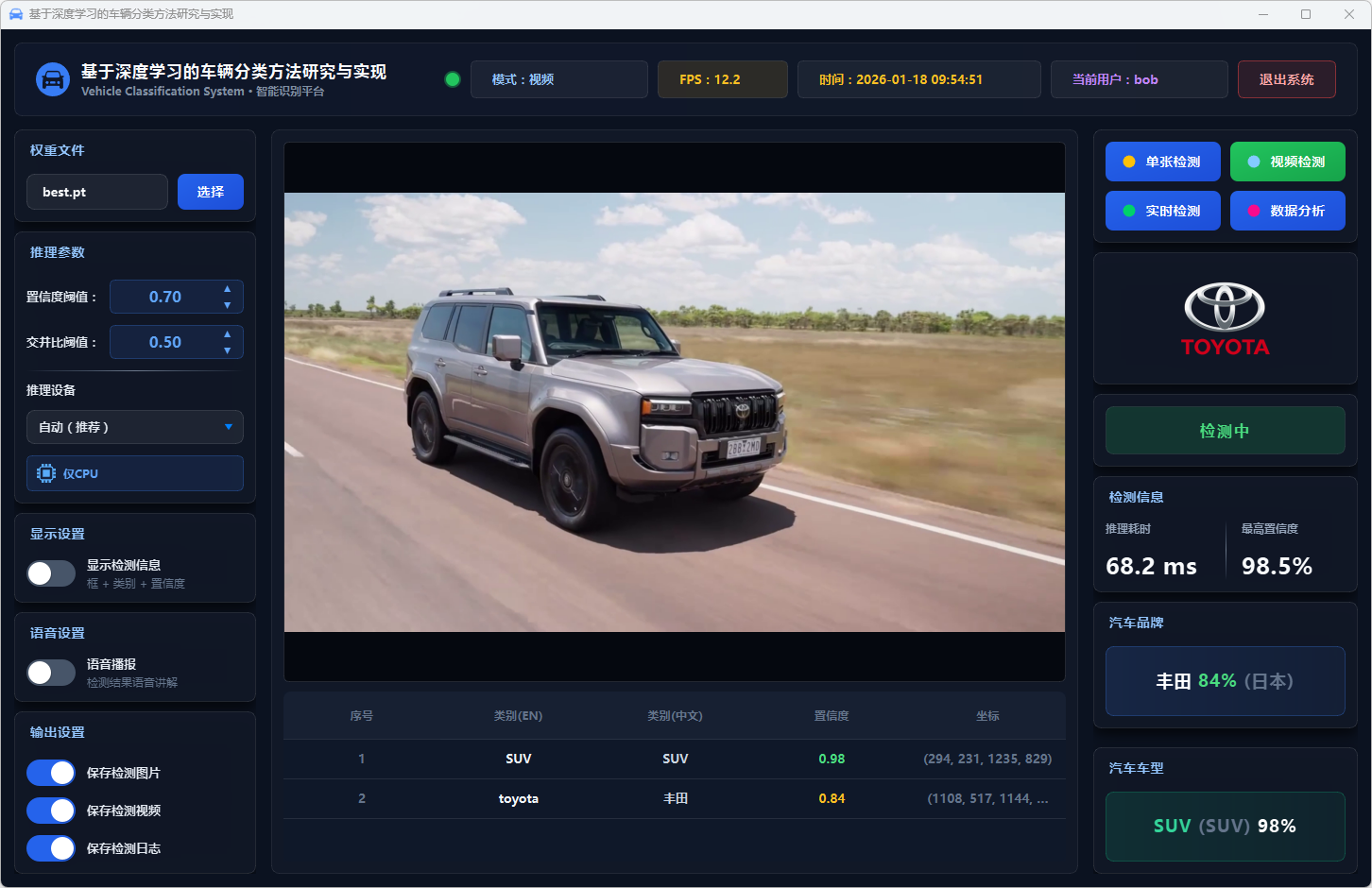Click the pink dot on 数据分析 button
This screenshot has width=1372, height=888.
point(1253,211)
